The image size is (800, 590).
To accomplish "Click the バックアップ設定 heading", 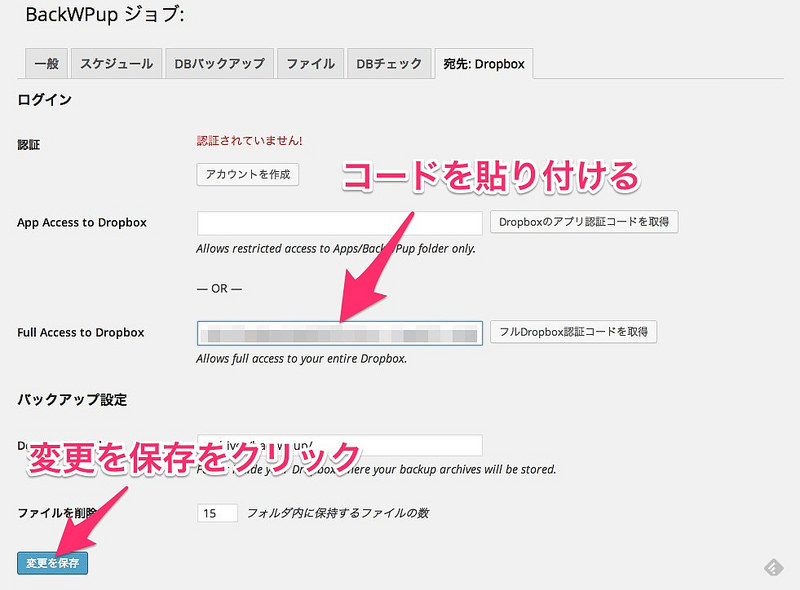I will point(72,400).
